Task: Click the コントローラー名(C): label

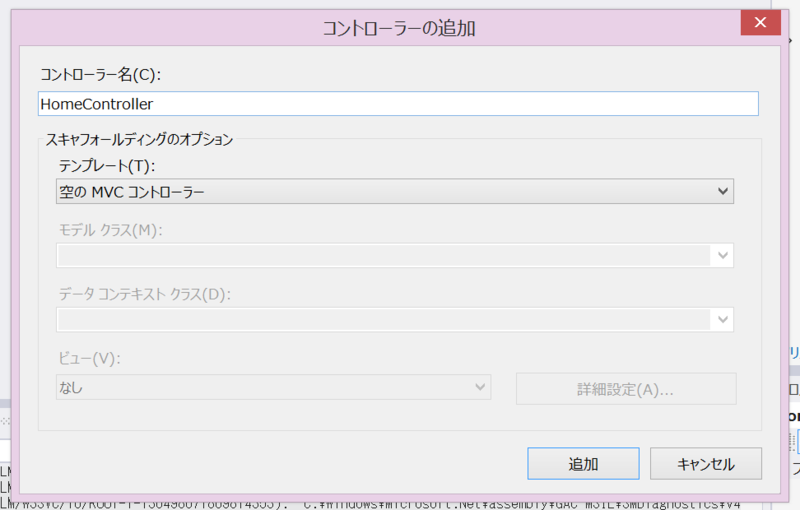Action: coord(101,75)
